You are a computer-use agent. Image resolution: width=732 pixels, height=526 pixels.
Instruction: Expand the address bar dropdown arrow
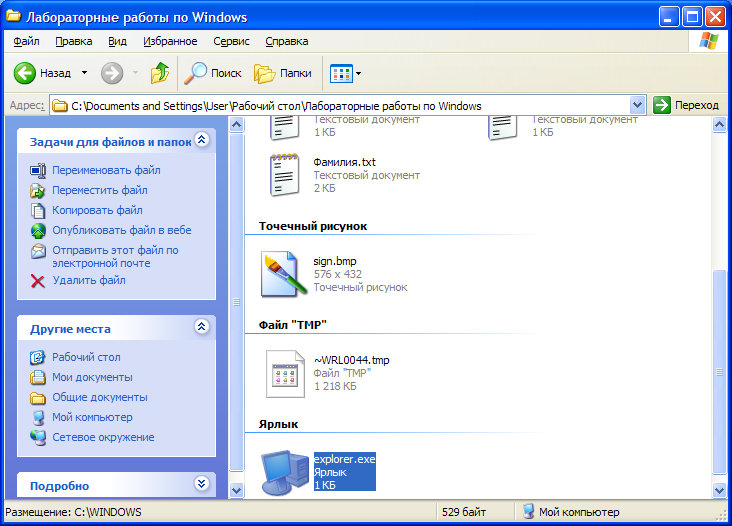click(x=637, y=105)
